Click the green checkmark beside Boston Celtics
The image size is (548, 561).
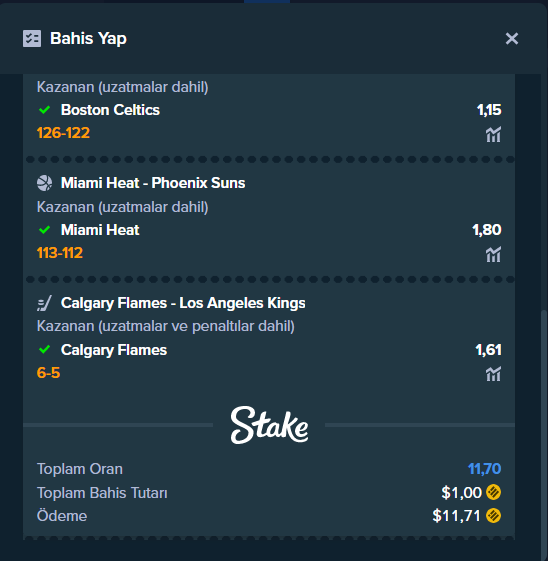pos(44,110)
